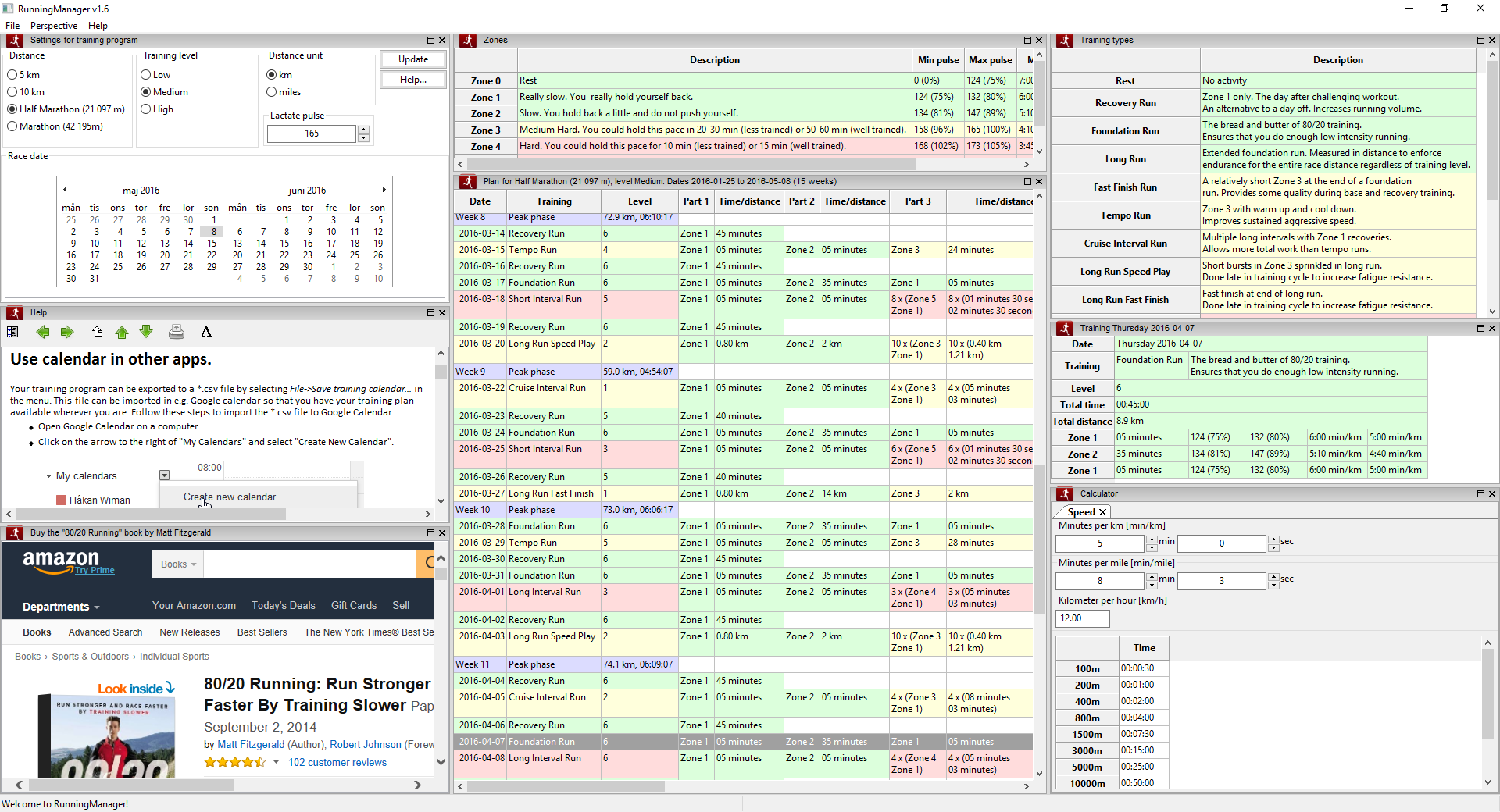Click the green down arrow in Help

coord(146,333)
